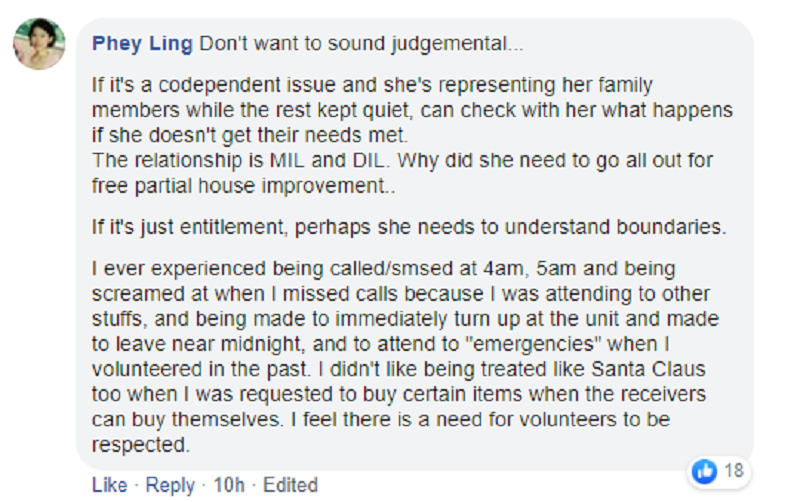Viewport: 800px width, 502px height.
Task: Open the 10h comment timestamp
Action: point(229,485)
